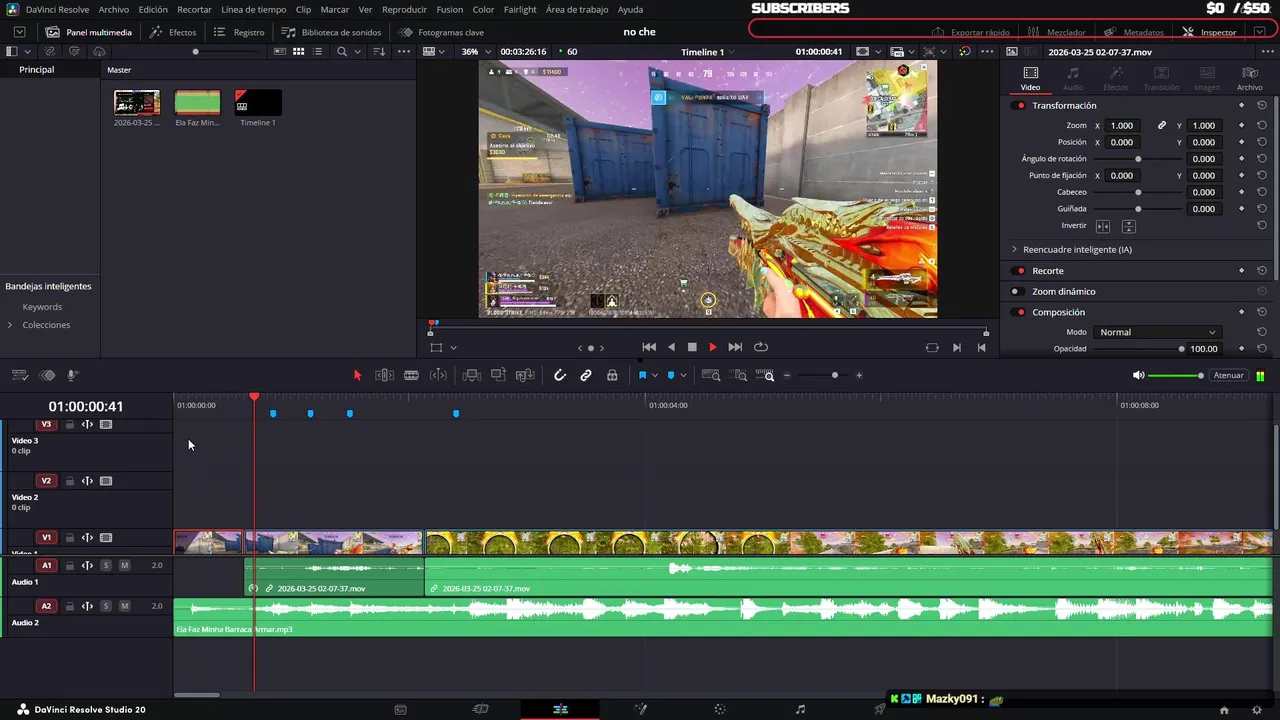Click the speaker mute icon

[x=1138, y=375]
